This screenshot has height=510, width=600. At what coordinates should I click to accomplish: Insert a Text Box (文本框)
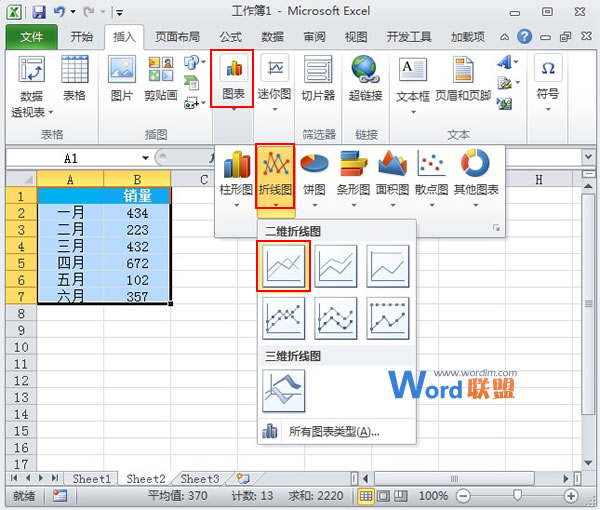(x=412, y=85)
